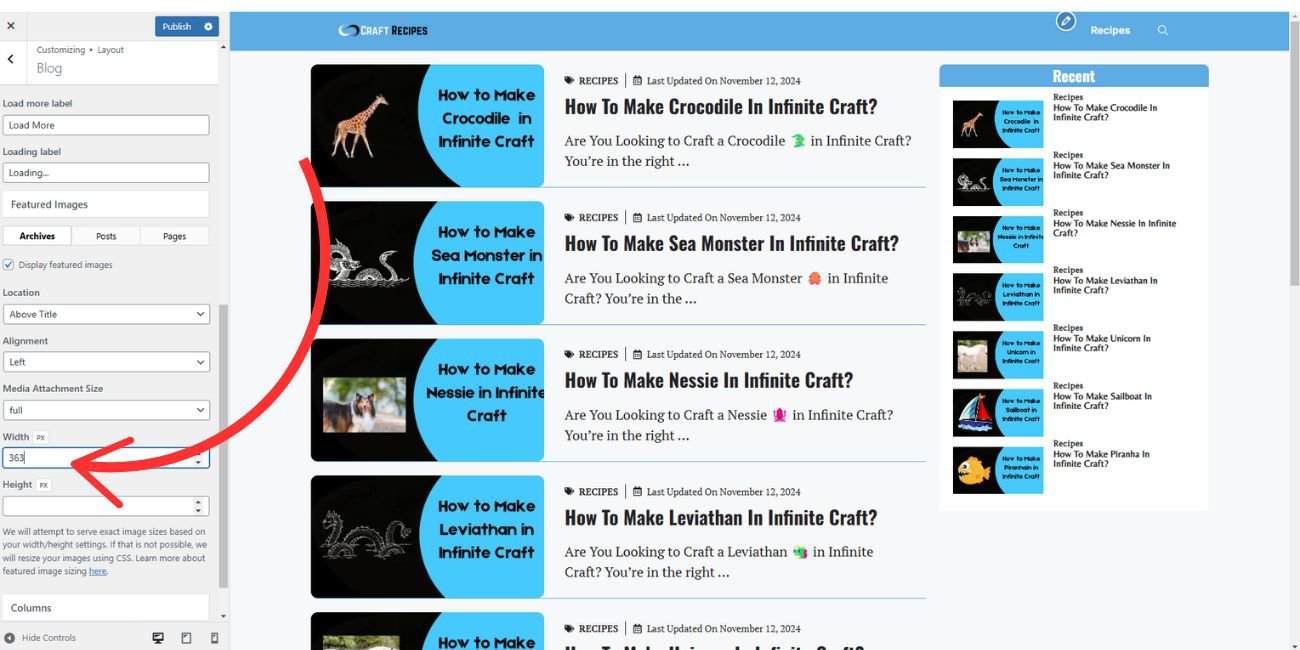This screenshot has height=650, width=1300.
Task: Click RECIPES category on Leviathan post
Action: [x=598, y=491]
